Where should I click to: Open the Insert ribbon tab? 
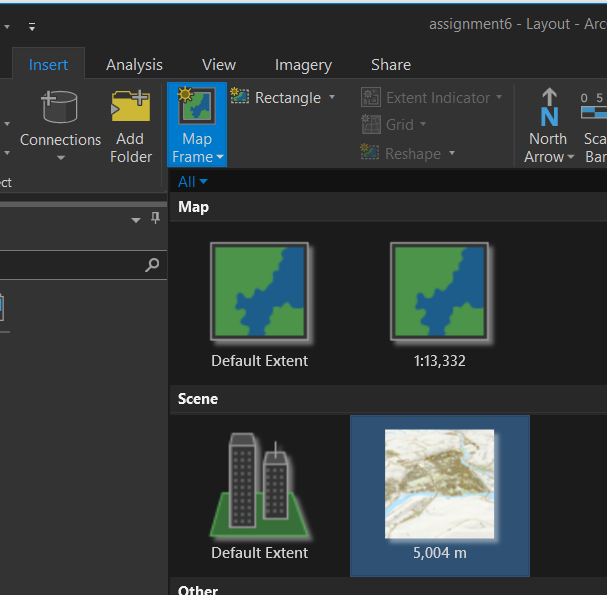pos(48,65)
